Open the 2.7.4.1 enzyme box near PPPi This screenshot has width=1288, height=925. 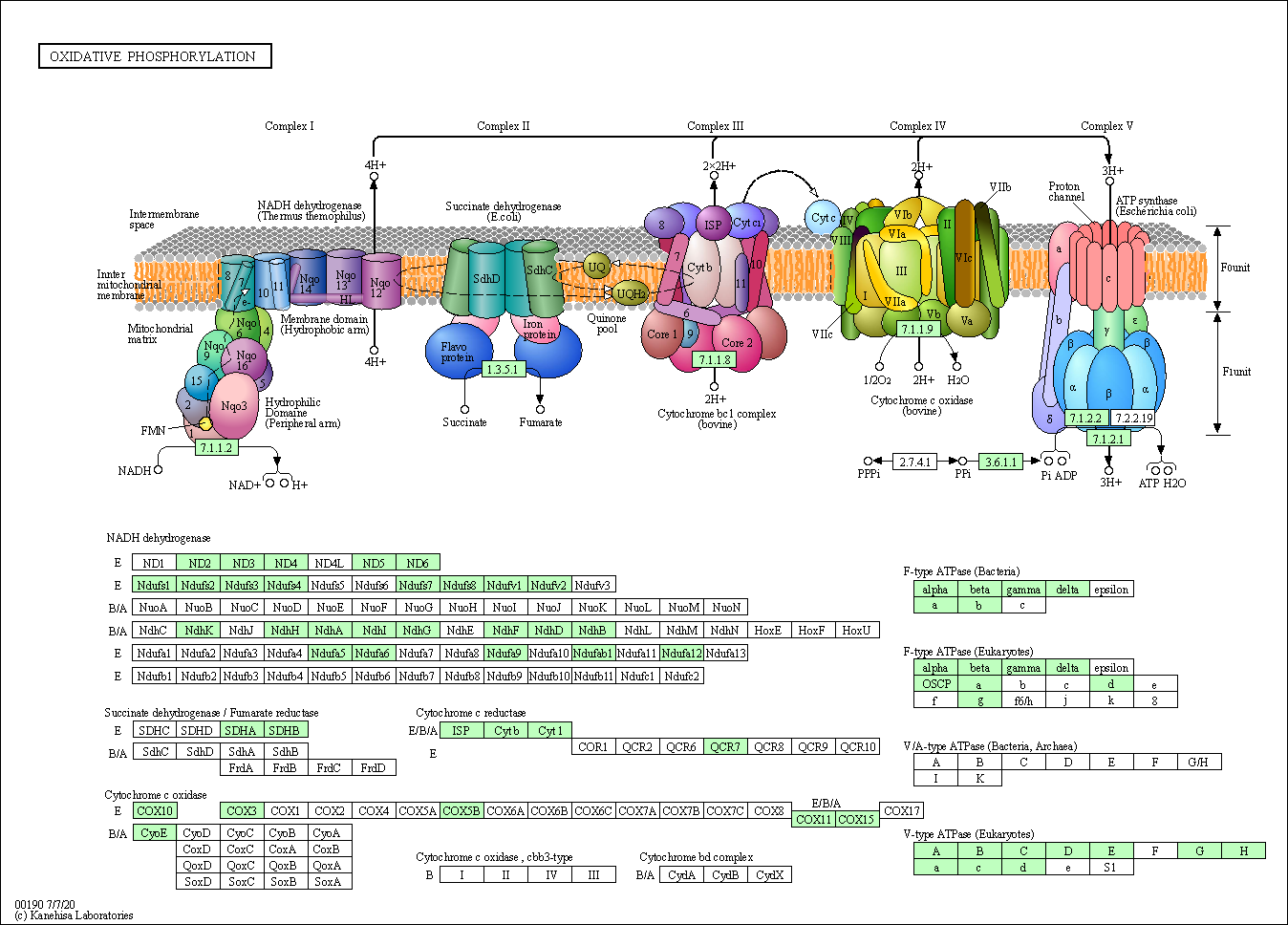pyautogui.click(x=914, y=462)
